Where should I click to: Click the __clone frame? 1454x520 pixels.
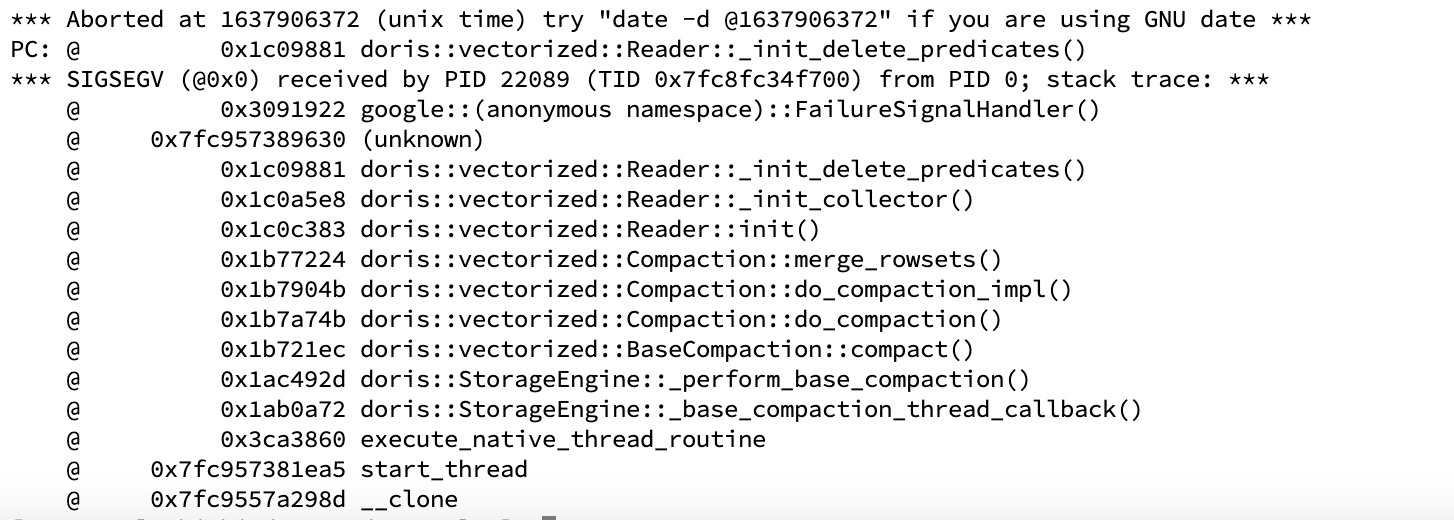coord(409,499)
